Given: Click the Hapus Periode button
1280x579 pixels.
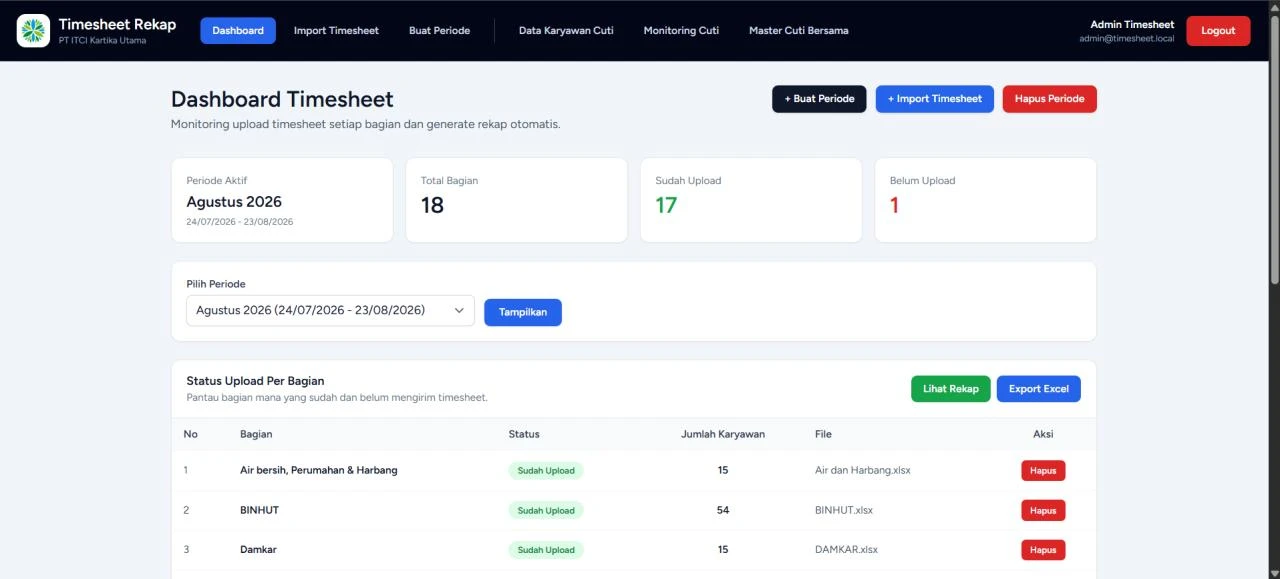Looking at the screenshot, I should [1049, 99].
